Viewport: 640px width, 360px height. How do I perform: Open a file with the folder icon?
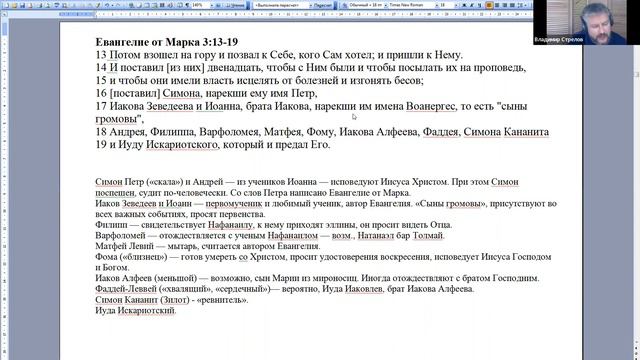pos(15,5)
